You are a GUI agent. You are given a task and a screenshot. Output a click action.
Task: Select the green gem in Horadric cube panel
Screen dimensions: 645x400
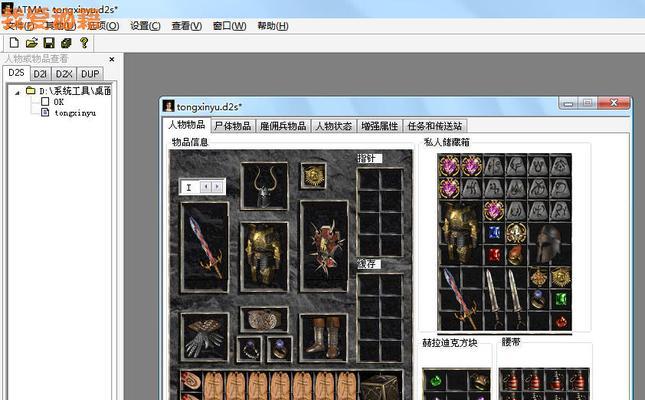tap(434, 381)
